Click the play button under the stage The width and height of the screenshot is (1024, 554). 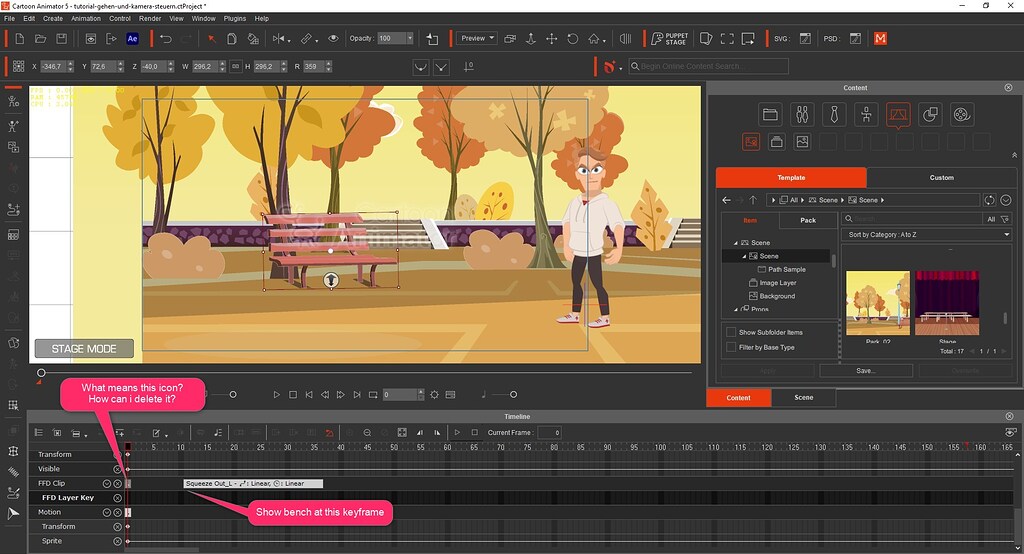click(x=277, y=395)
